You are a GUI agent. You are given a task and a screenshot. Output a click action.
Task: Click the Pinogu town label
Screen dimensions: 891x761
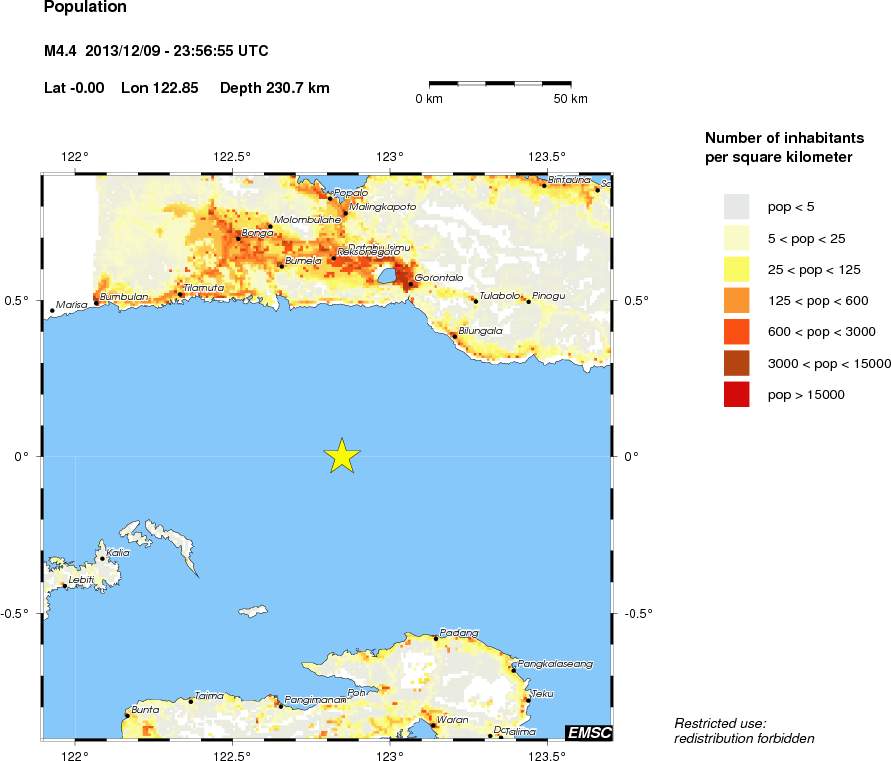tap(549, 296)
